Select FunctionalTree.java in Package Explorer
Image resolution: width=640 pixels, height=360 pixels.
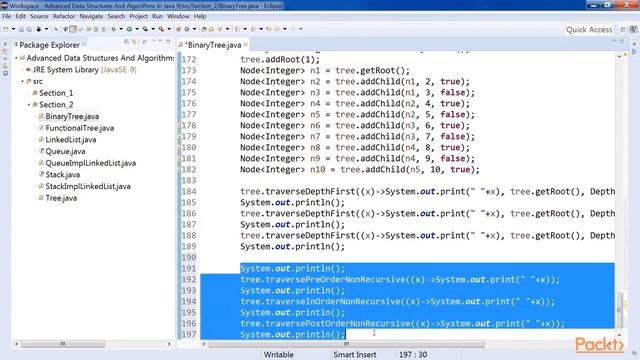(x=80, y=128)
